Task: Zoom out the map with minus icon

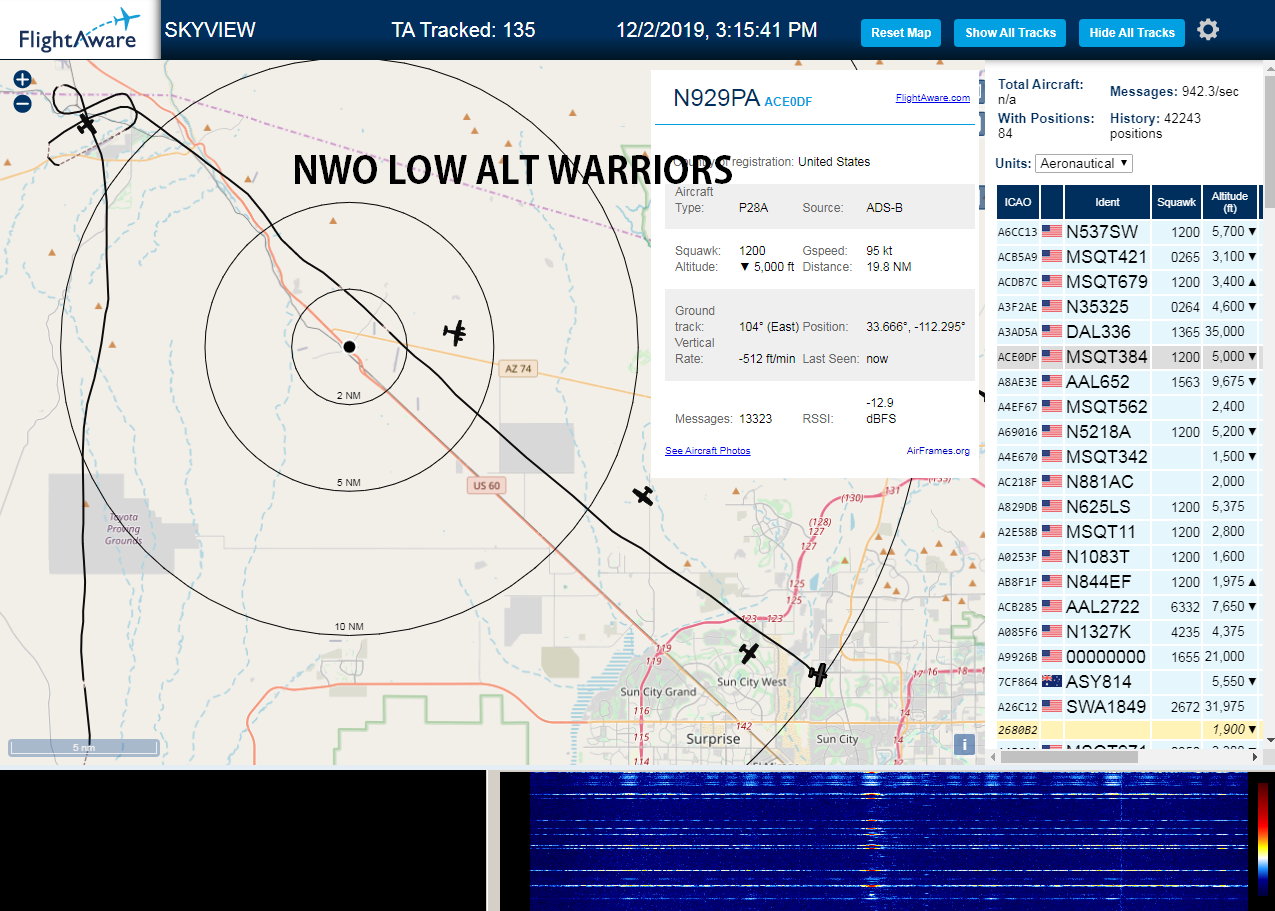Action: point(22,103)
